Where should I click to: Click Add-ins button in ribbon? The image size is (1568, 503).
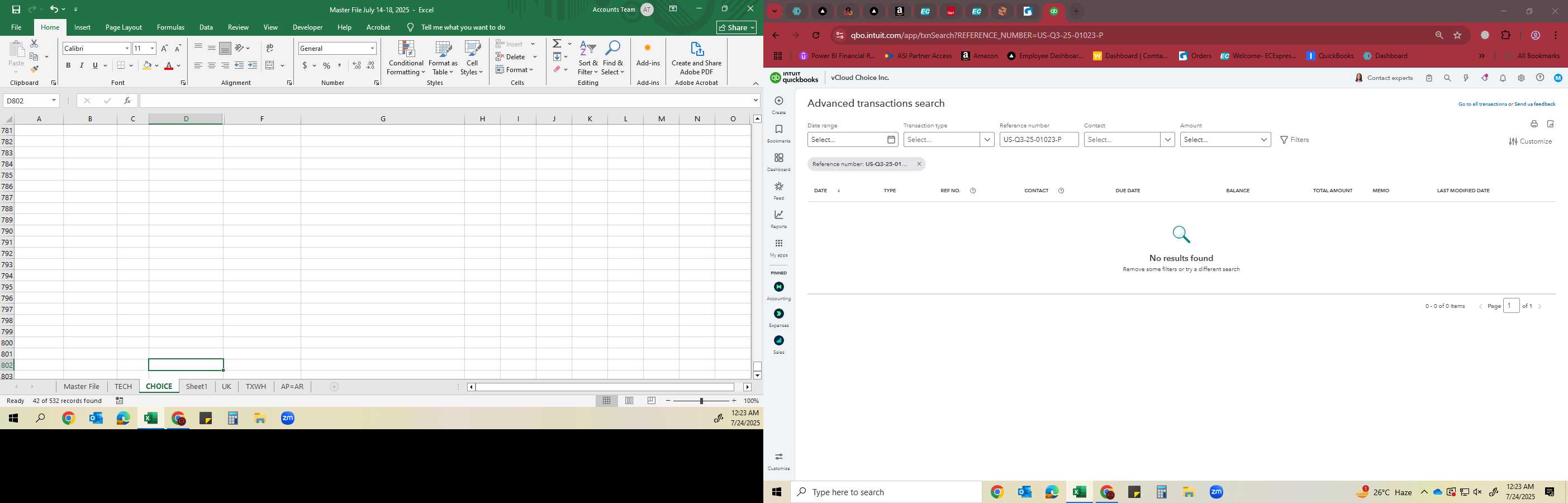click(x=648, y=55)
